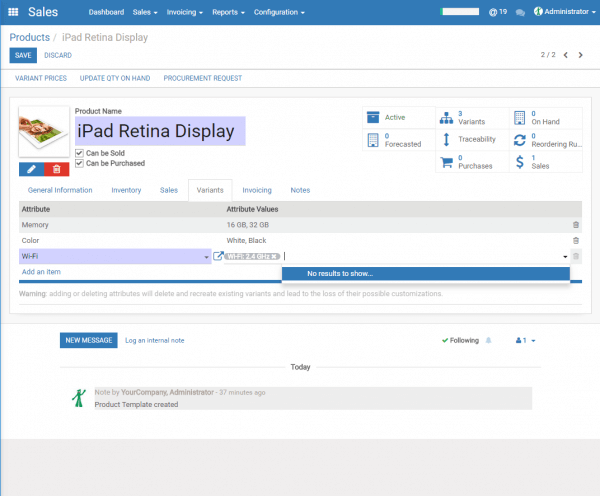Expand the Reports menu dropdown
This screenshot has width=600, height=496.
[x=228, y=12]
